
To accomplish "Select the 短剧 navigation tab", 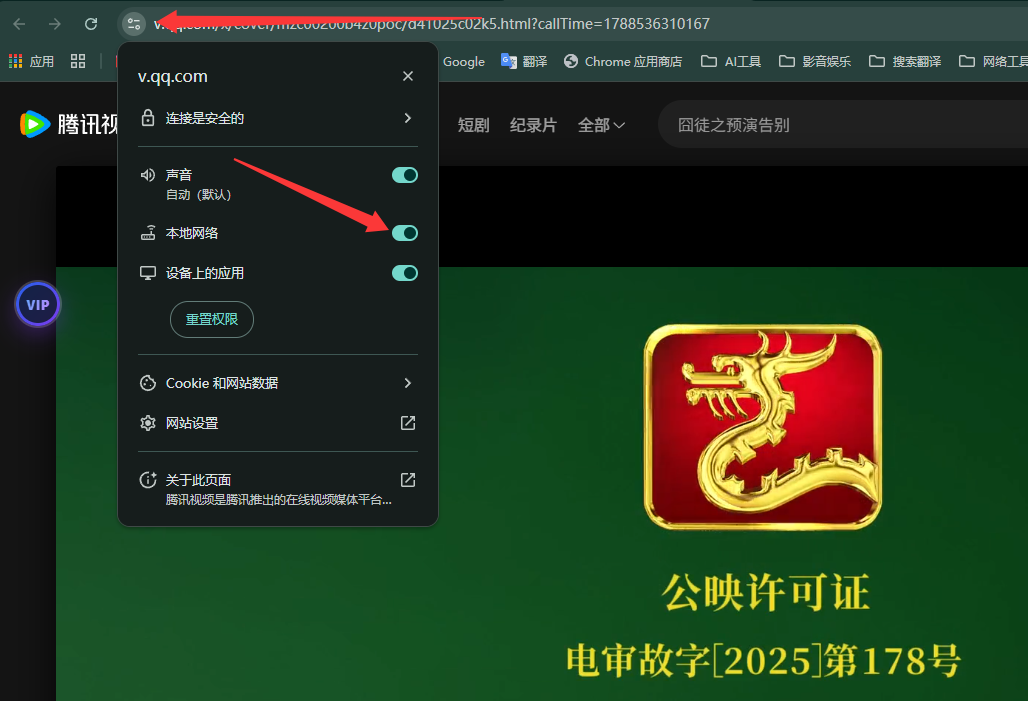I will 473,125.
